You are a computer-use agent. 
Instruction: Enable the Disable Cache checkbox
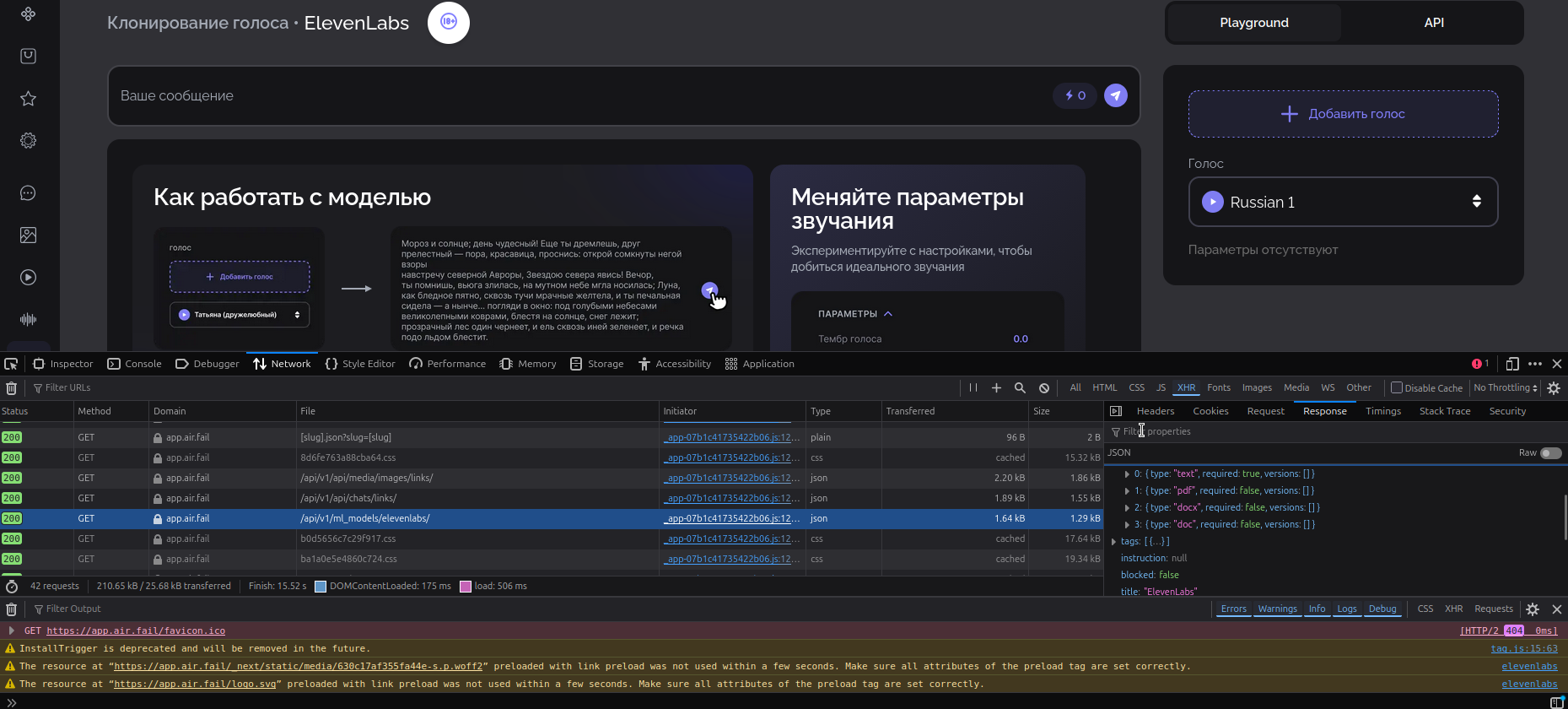[1397, 387]
